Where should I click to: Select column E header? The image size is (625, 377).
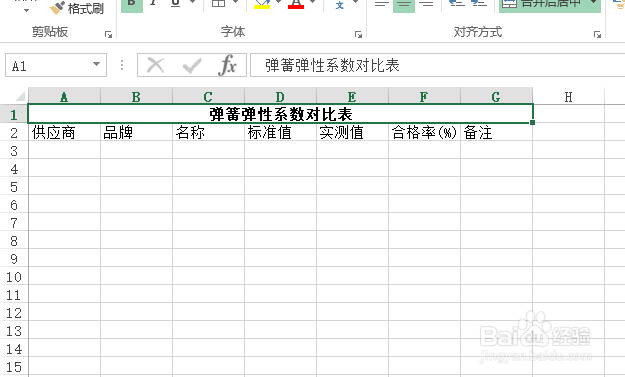click(x=352, y=96)
